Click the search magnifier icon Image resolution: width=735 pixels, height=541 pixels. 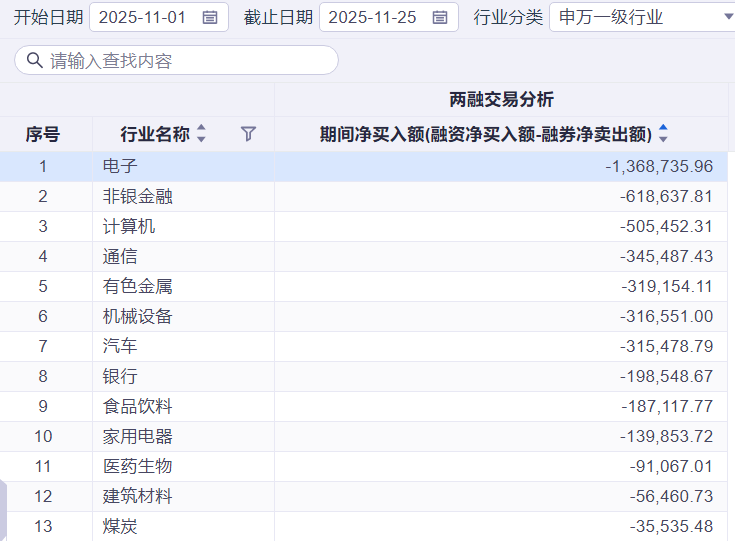click(x=35, y=60)
